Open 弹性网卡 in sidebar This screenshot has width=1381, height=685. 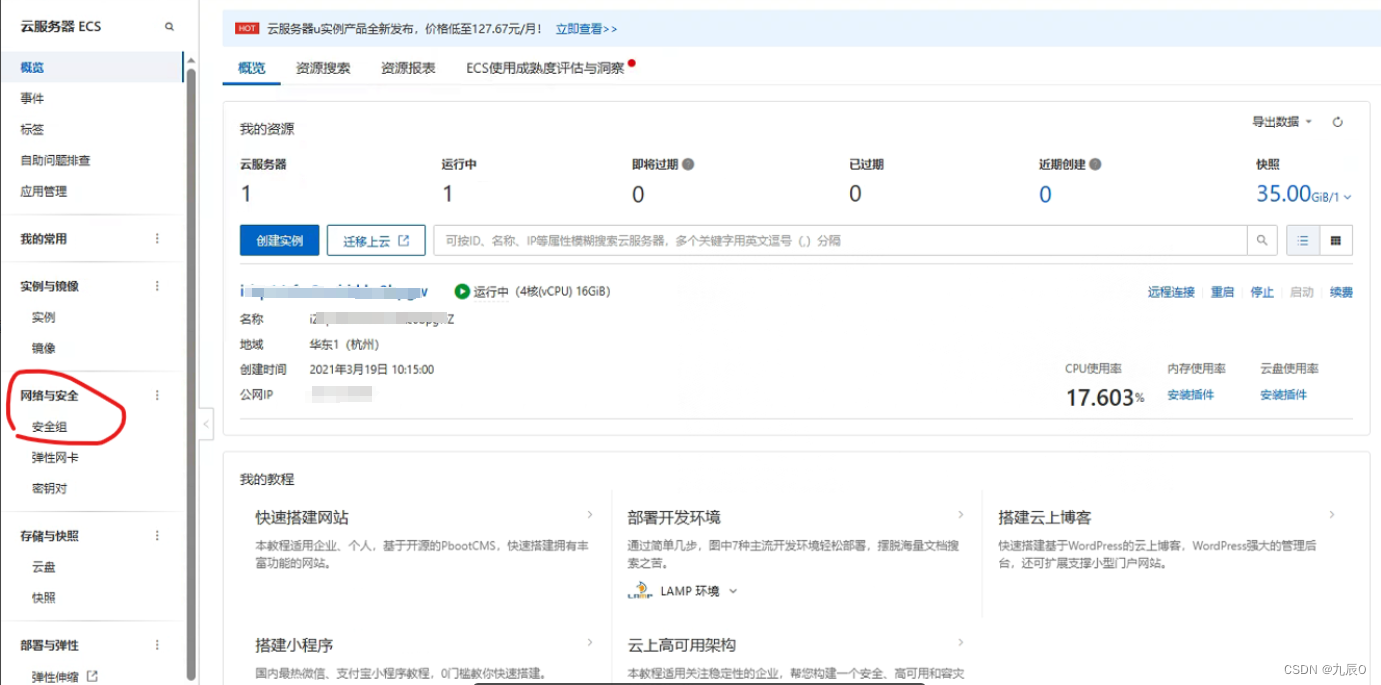tap(55, 458)
